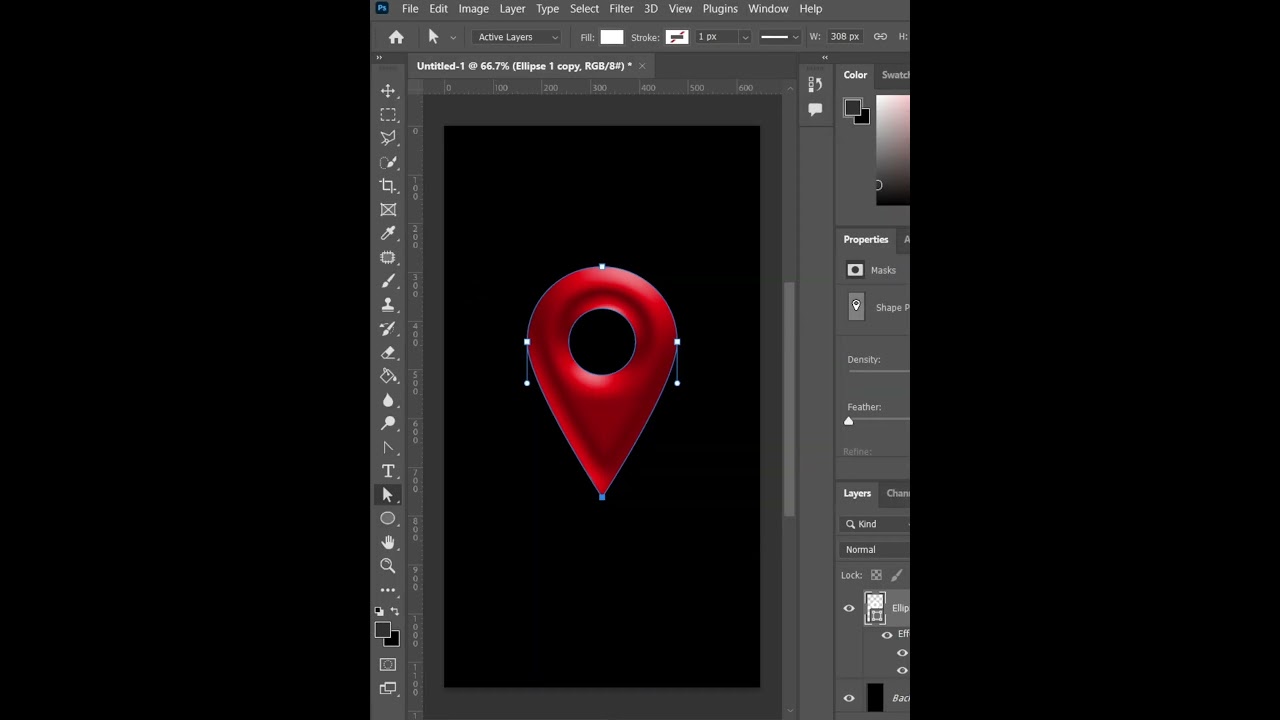1280x720 pixels.
Task: Toggle lock image pixels brush icon
Action: [x=896, y=575]
